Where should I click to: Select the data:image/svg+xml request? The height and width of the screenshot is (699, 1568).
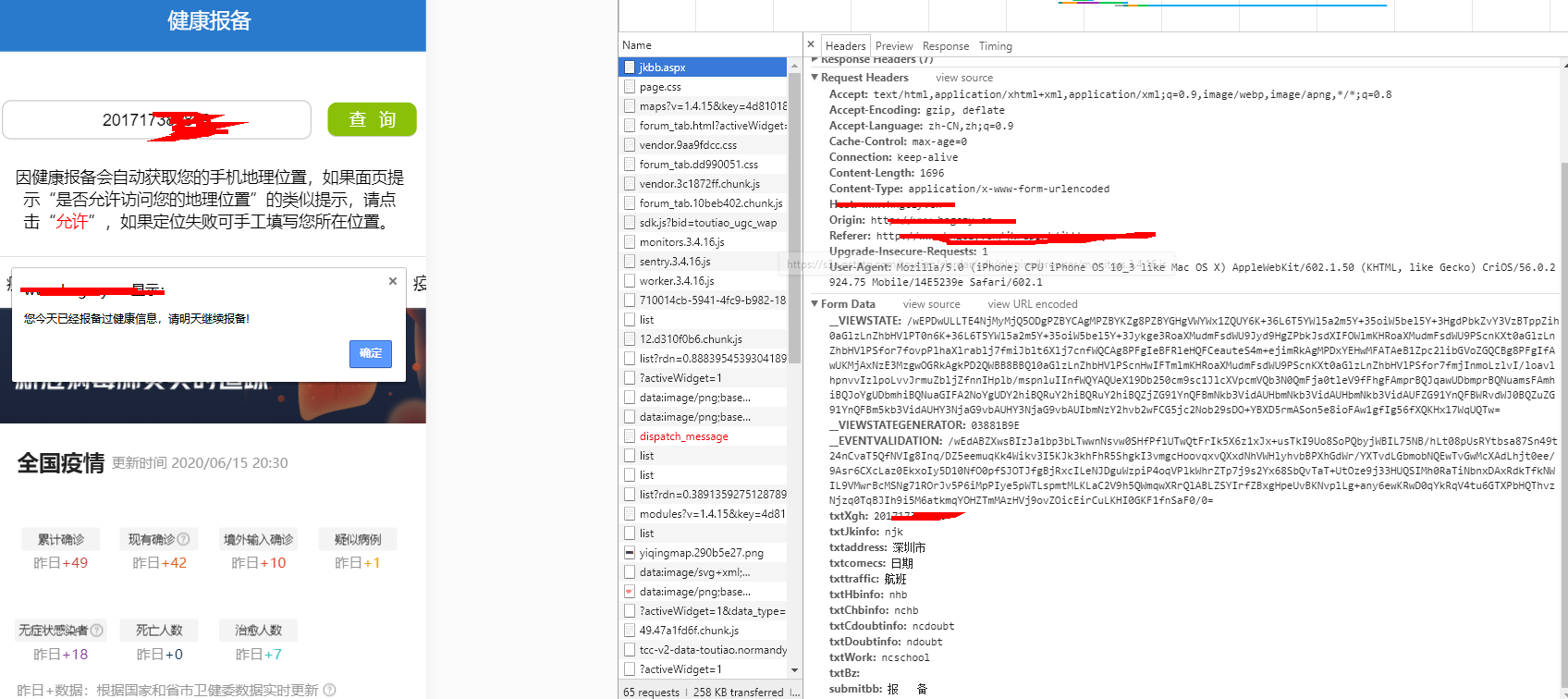click(703, 572)
